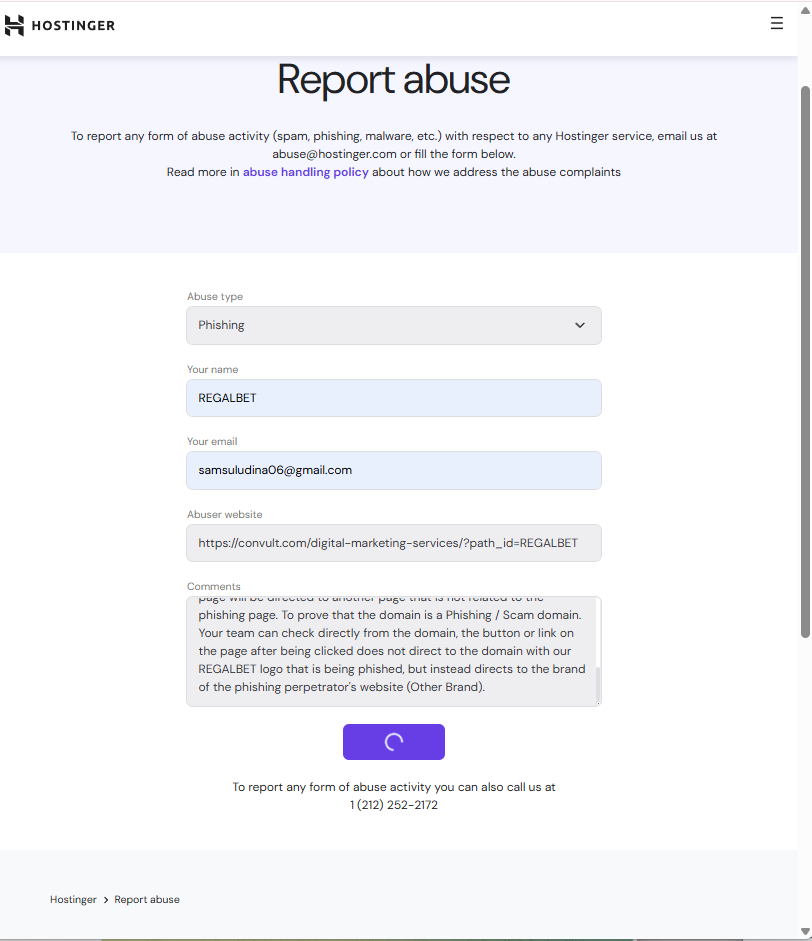Open the Abuse type dropdown showing Phishing

(x=394, y=325)
